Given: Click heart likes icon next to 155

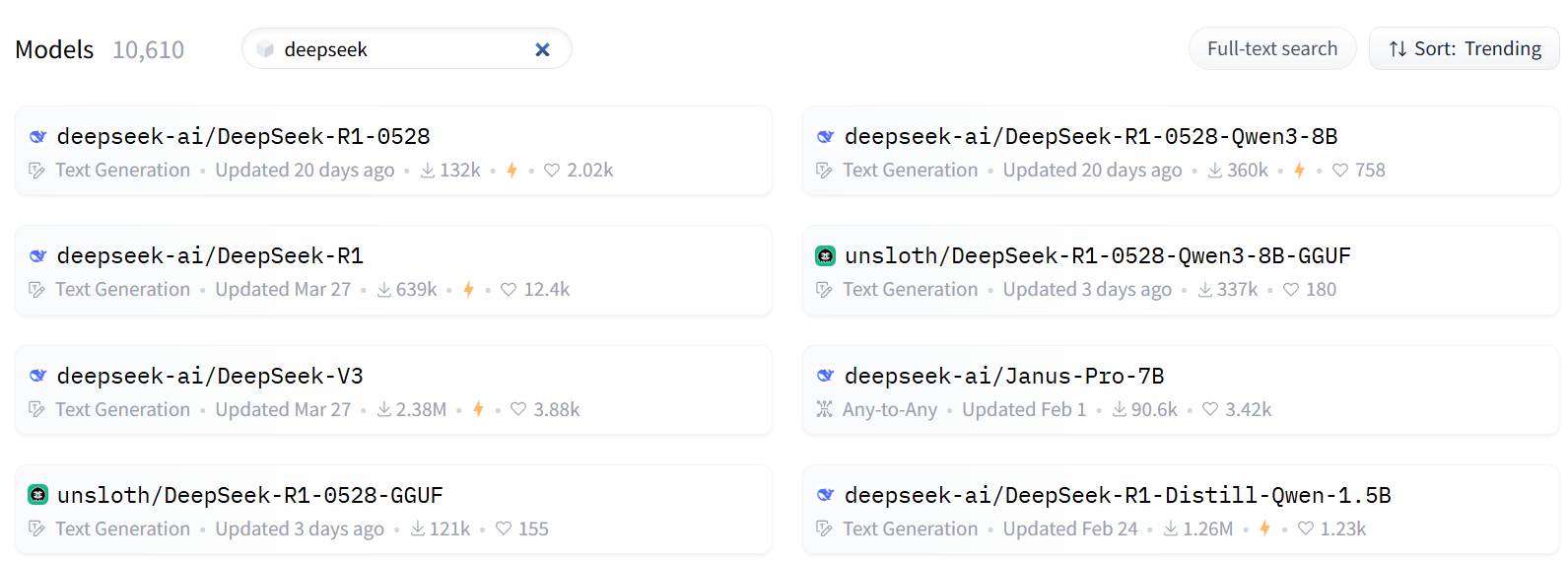Looking at the screenshot, I should click(x=504, y=528).
